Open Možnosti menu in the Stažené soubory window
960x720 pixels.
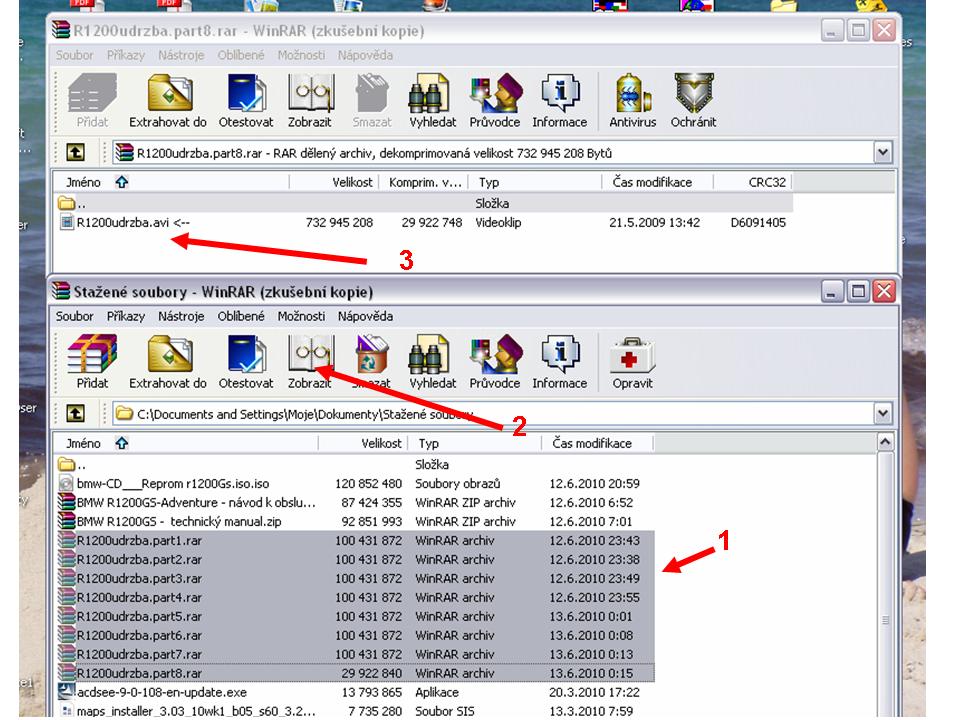pyautogui.click(x=301, y=317)
